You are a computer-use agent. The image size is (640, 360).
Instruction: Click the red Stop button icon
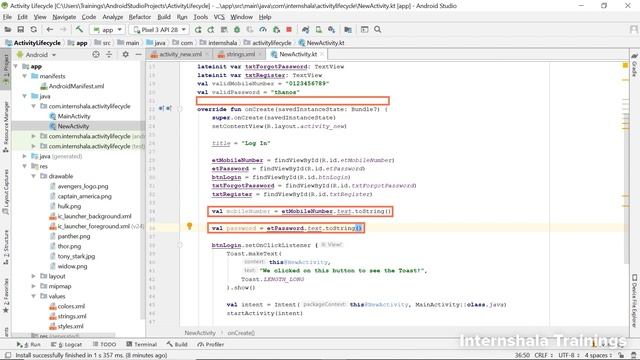coord(289,29)
